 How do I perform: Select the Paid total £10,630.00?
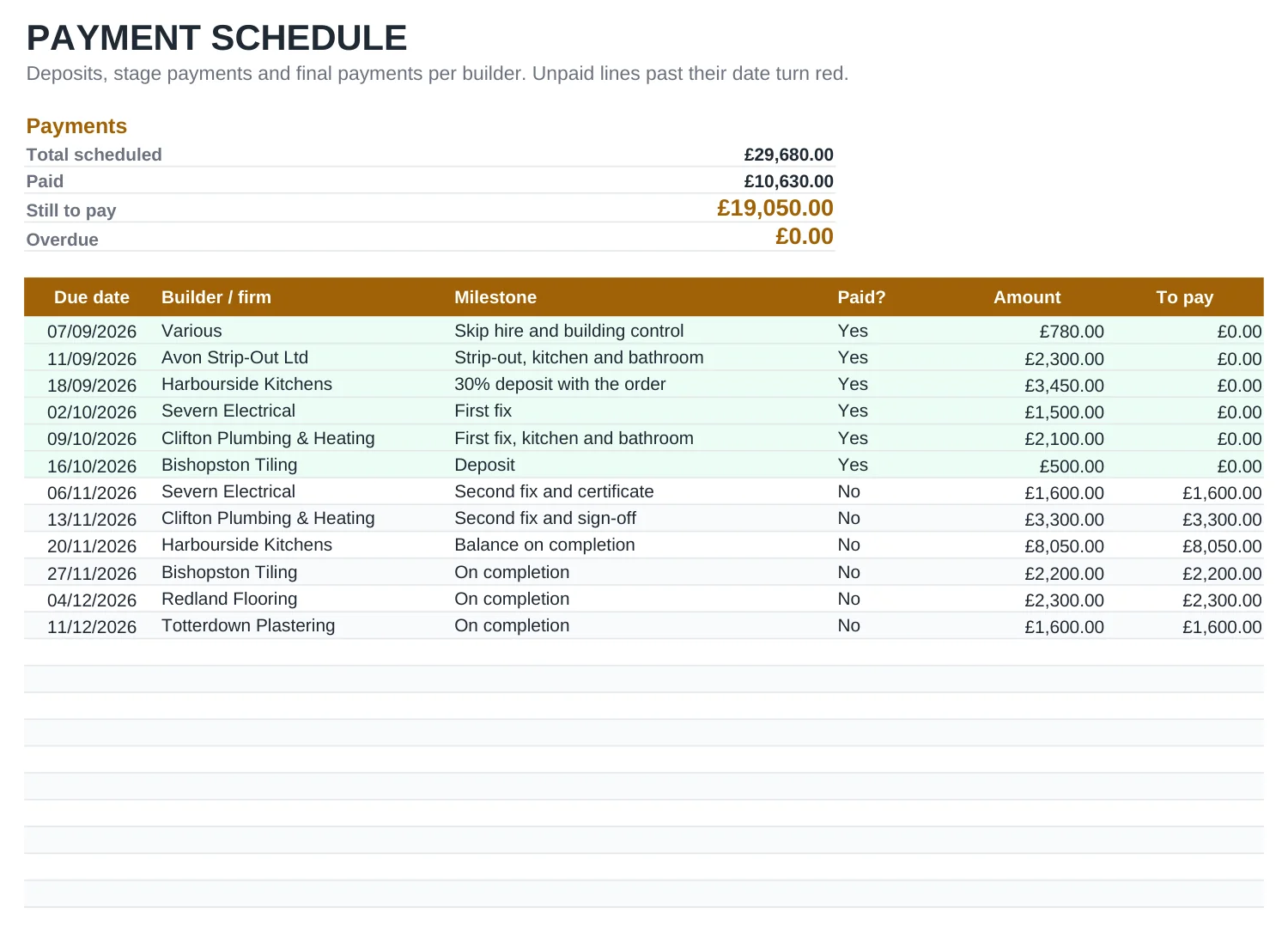(x=788, y=181)
